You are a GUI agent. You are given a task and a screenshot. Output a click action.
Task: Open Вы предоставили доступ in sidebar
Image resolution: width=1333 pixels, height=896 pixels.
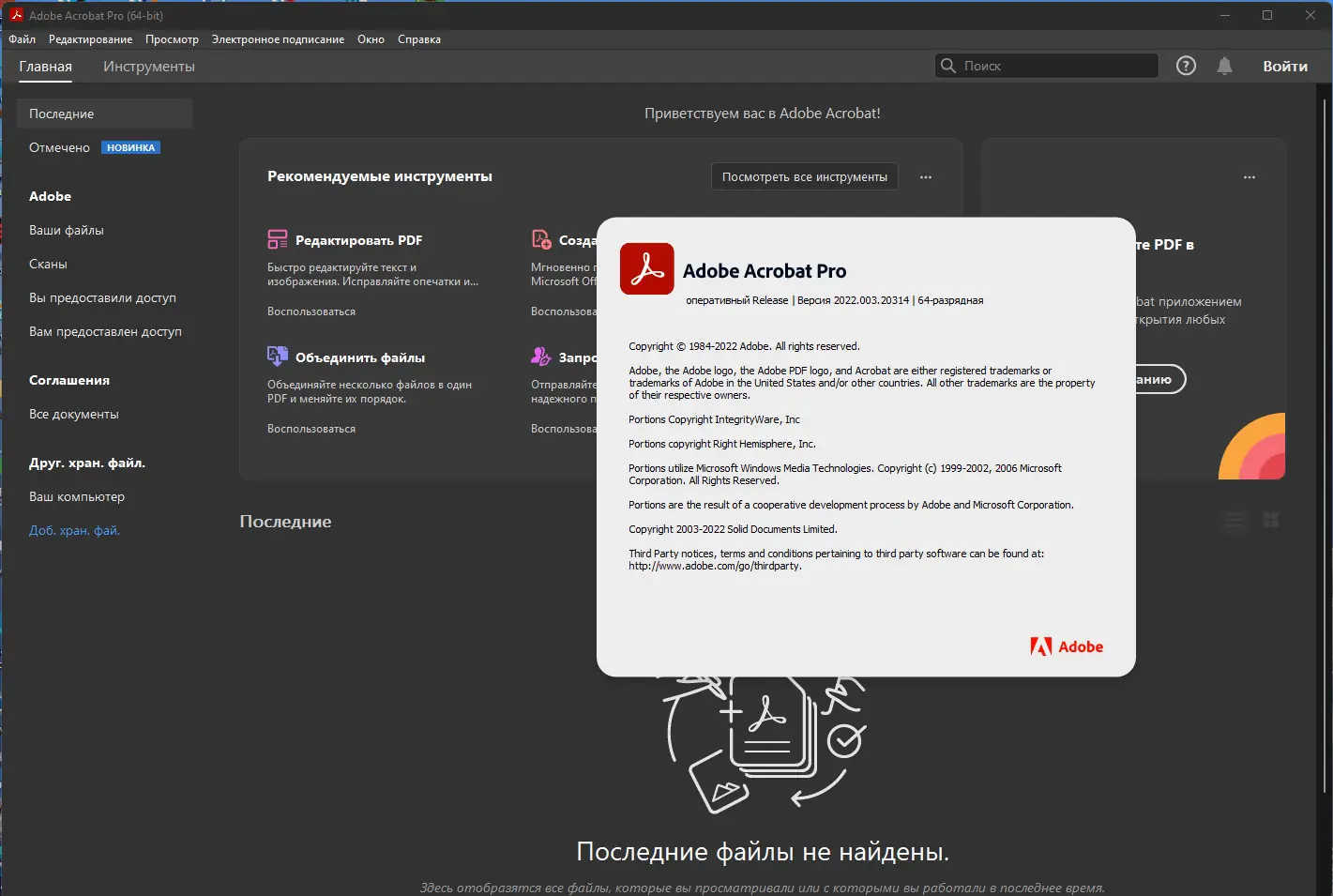[x=102, y=298]
